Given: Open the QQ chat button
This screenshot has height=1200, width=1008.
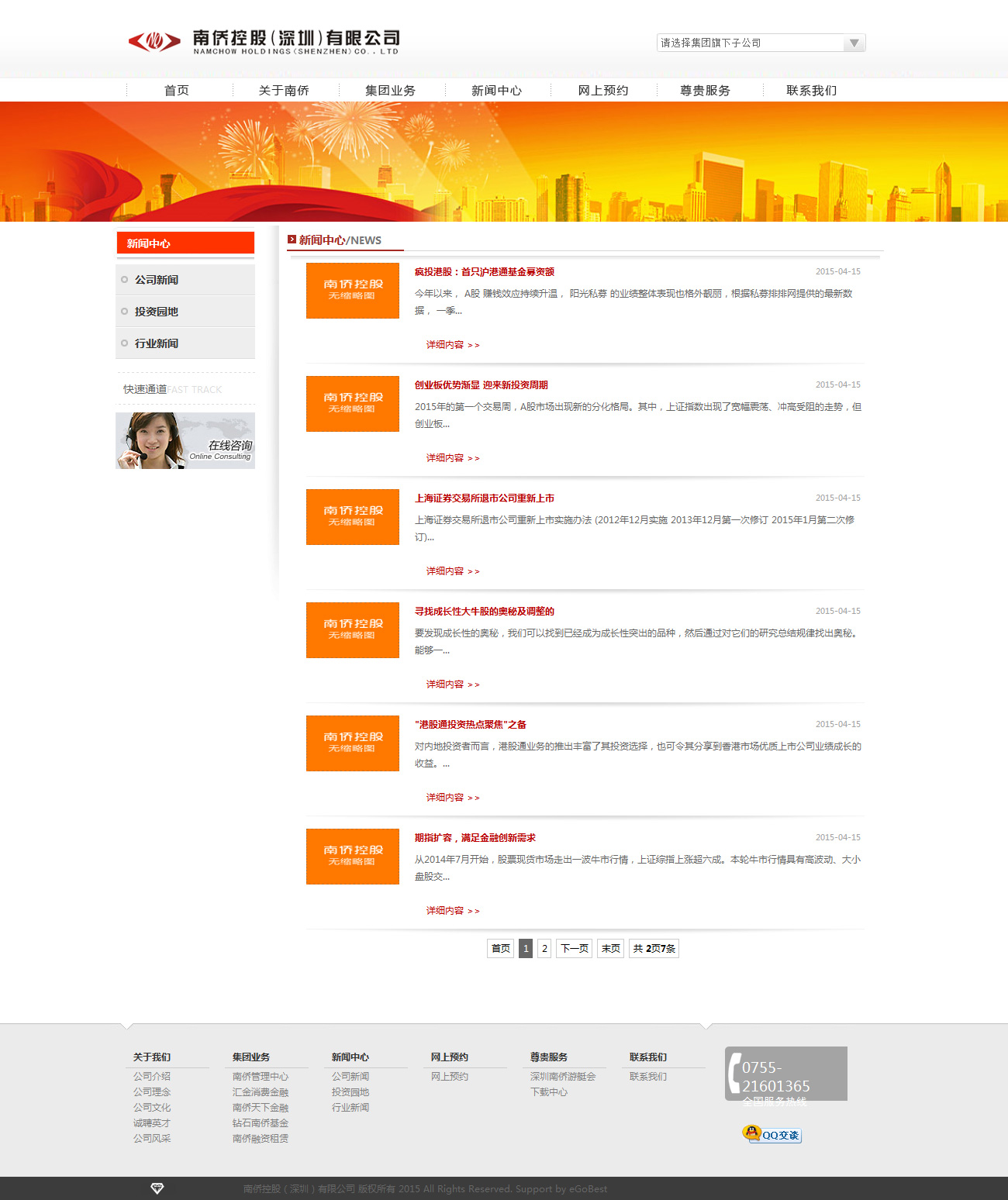Looking at the screenshot, I should [x=772, y=1134].
